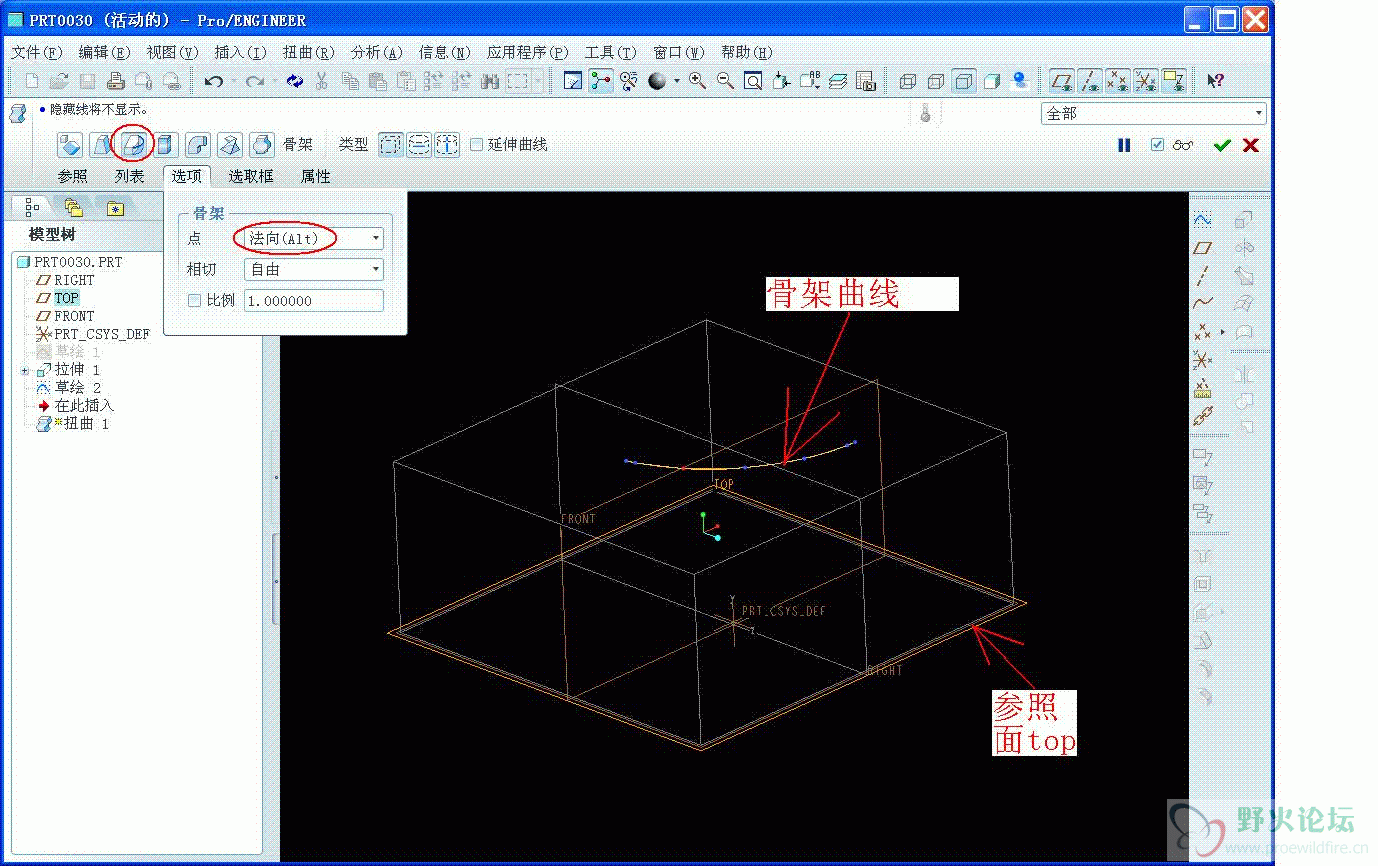The image size is (1378, 866).
Task: Click the Datum Axis tool
Action: (x=1203, y=275)
